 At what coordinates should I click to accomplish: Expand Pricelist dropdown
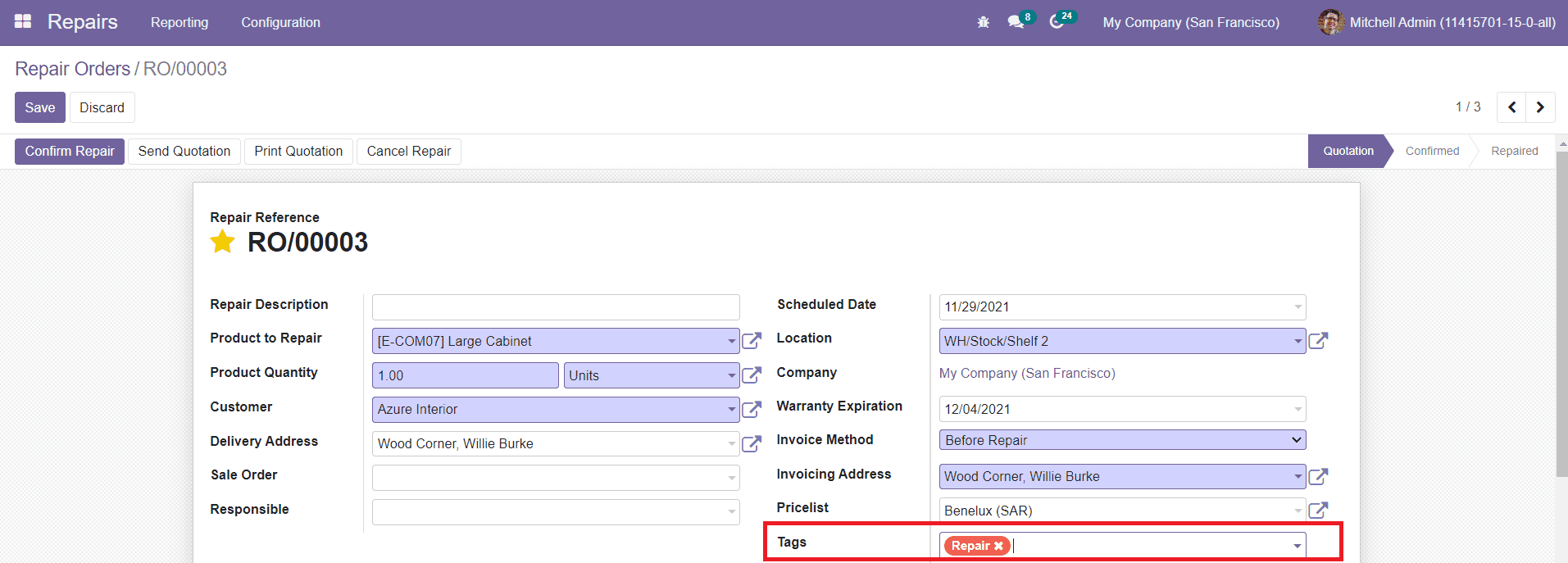1298,511
